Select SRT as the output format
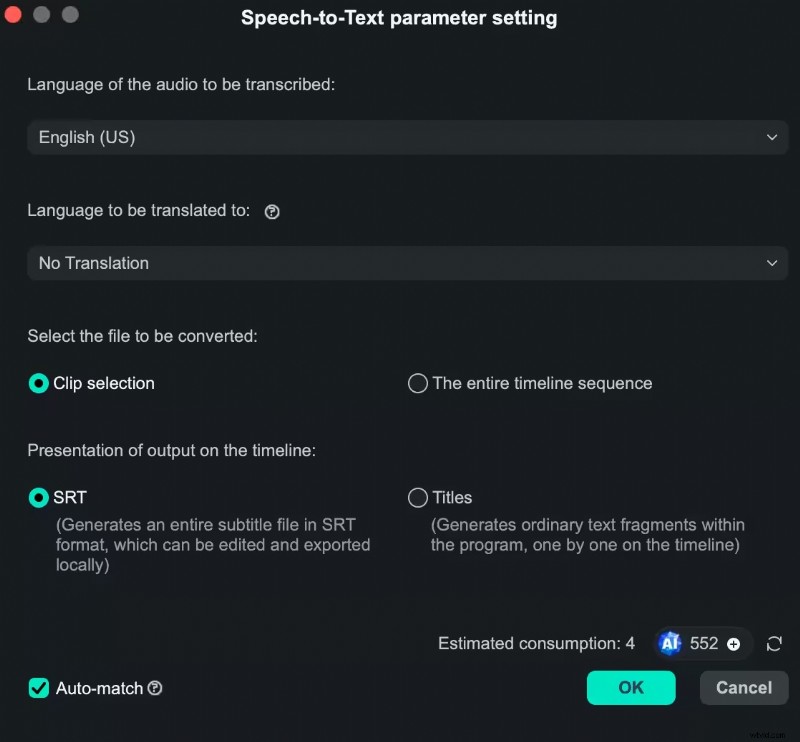Viewport: 800px width, 742px height. [x=38, y=497]
